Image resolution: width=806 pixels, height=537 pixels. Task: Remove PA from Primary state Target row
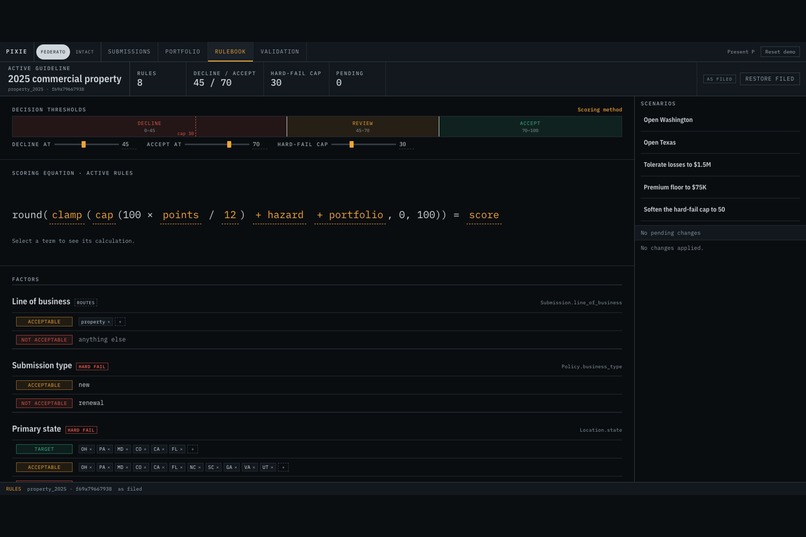click(x=108, y=449)
